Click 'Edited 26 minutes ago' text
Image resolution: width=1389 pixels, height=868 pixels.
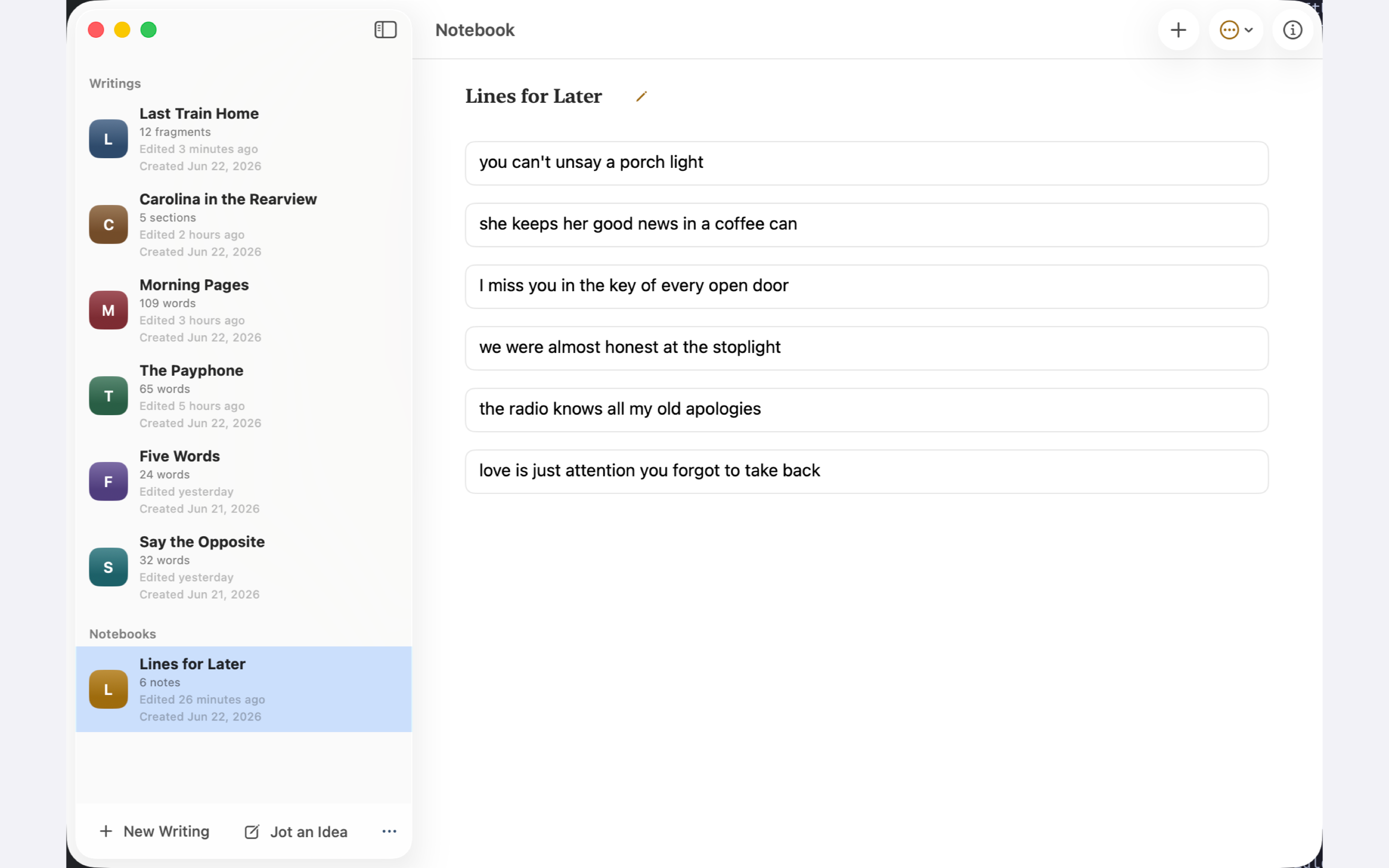pos(202,699)
